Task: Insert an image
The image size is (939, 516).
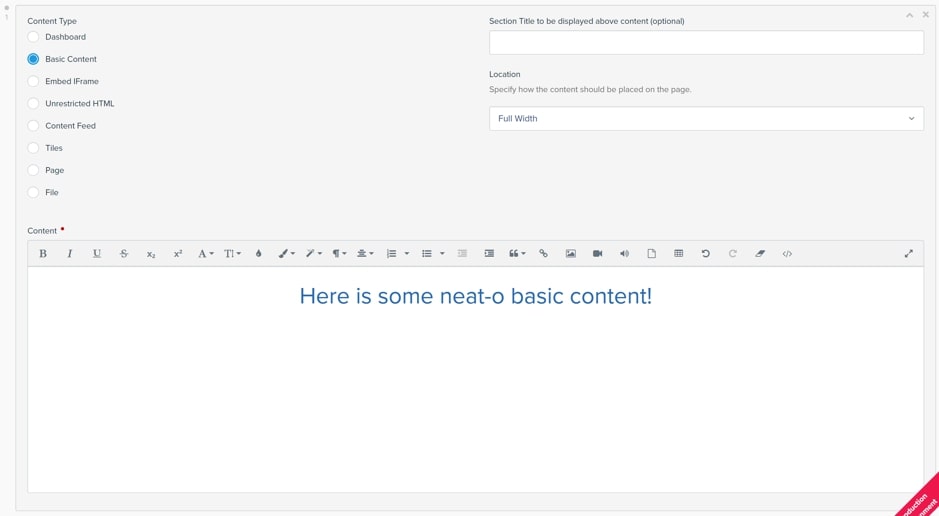Action: tap(571, 254)
